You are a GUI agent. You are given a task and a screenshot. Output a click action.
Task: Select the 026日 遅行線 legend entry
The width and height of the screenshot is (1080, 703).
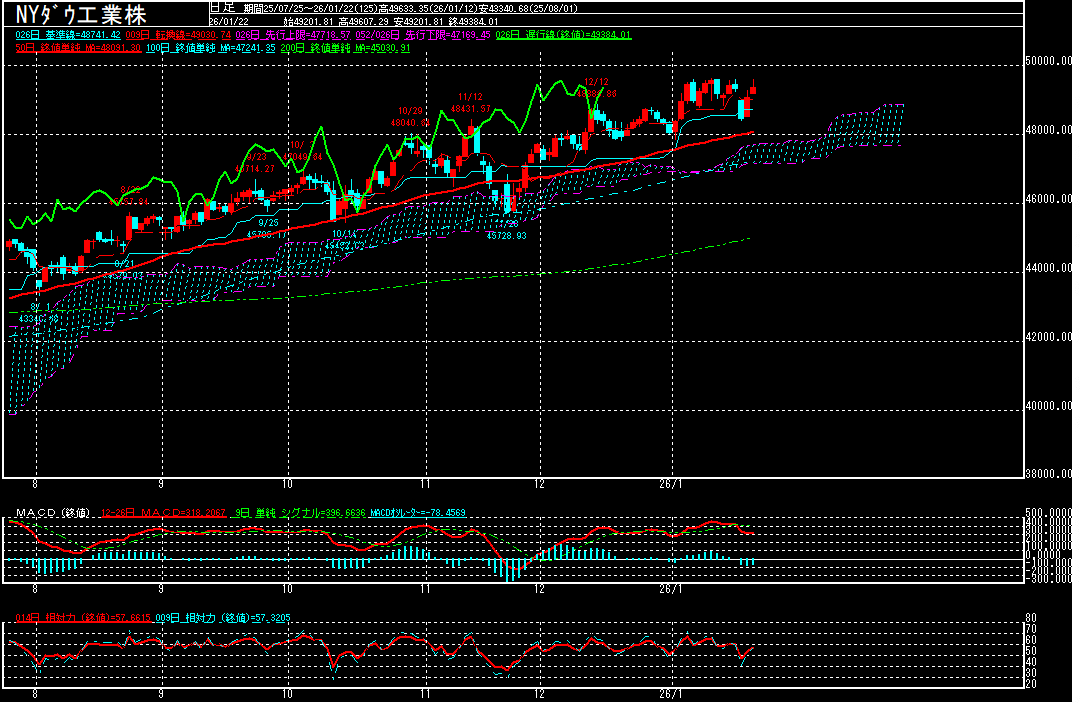tap(566, 35)
